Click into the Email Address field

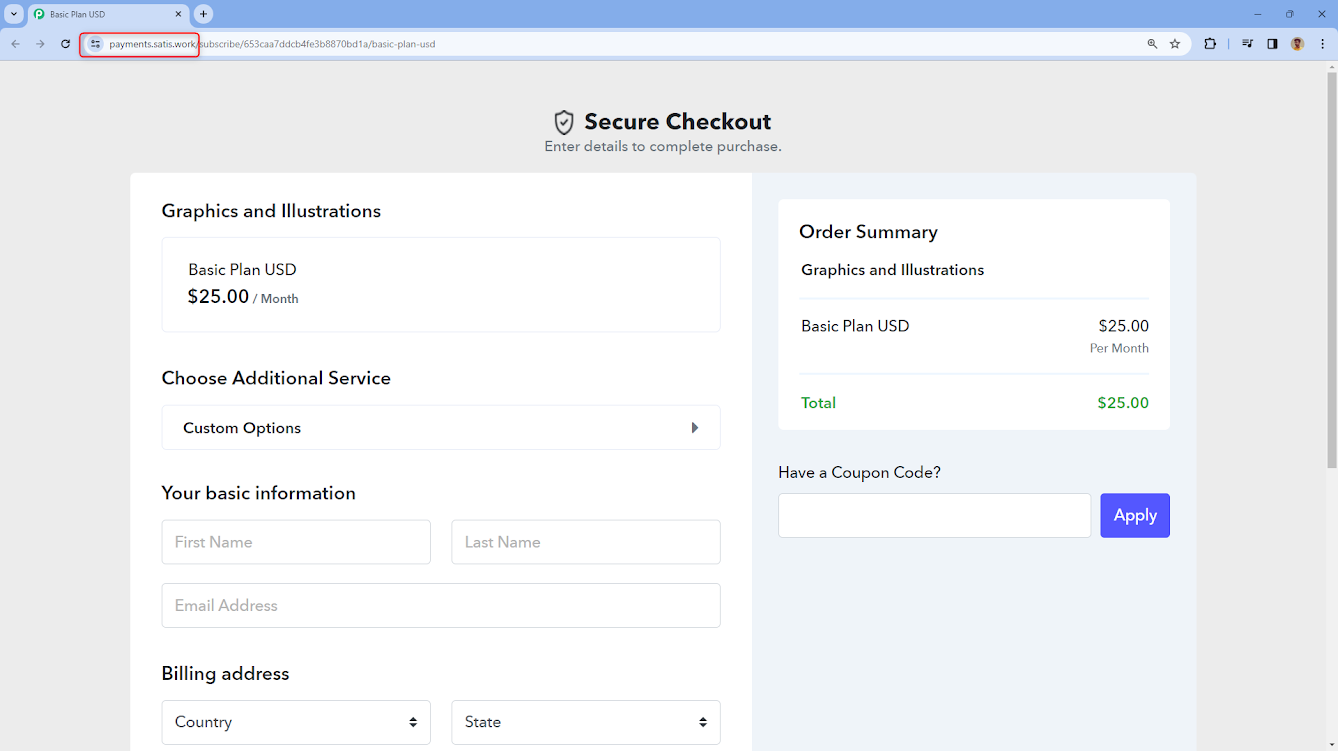(441, 605)
